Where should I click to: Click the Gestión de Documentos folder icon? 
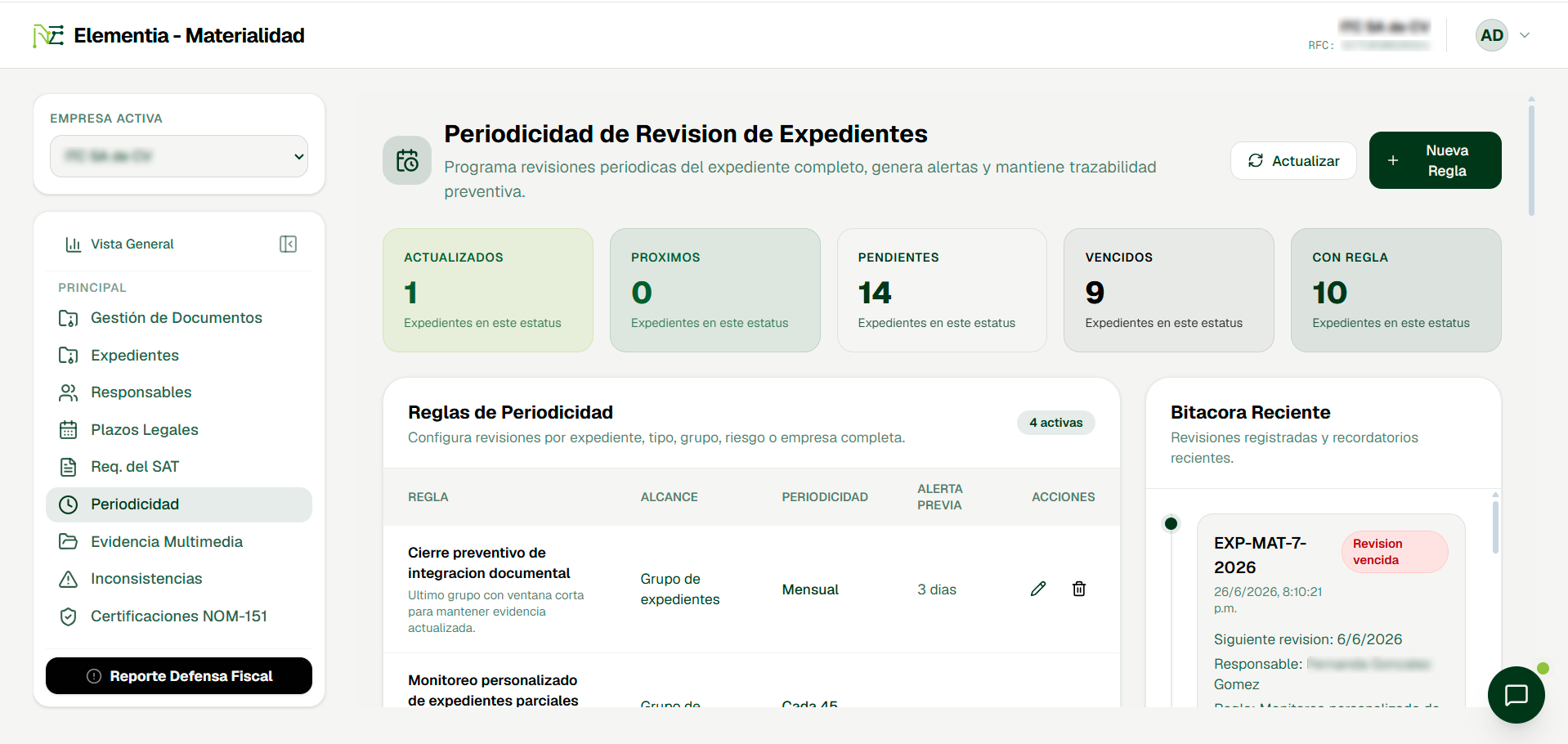click(69, 318)
